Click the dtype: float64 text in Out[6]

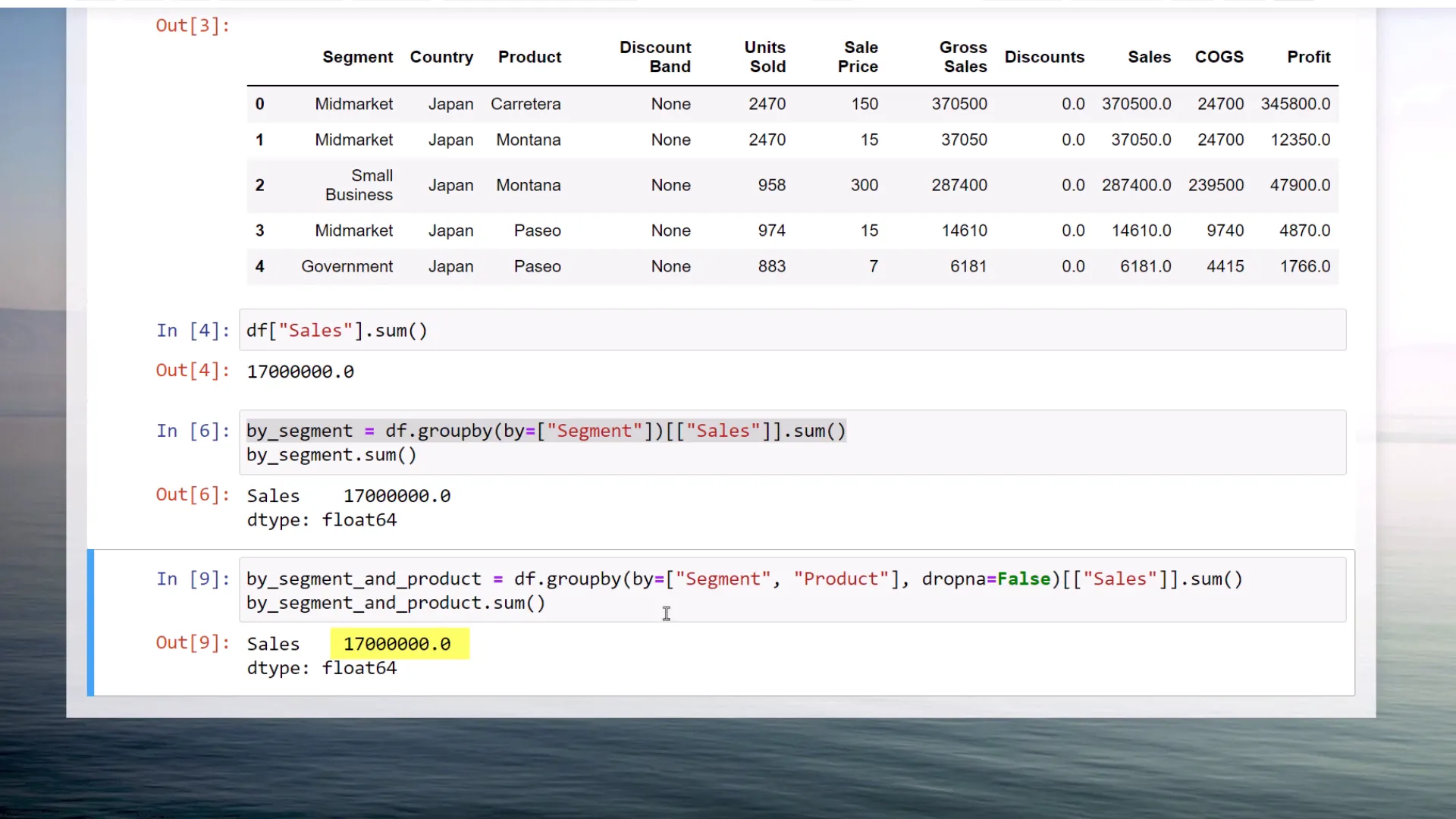(x=322, y=520)
